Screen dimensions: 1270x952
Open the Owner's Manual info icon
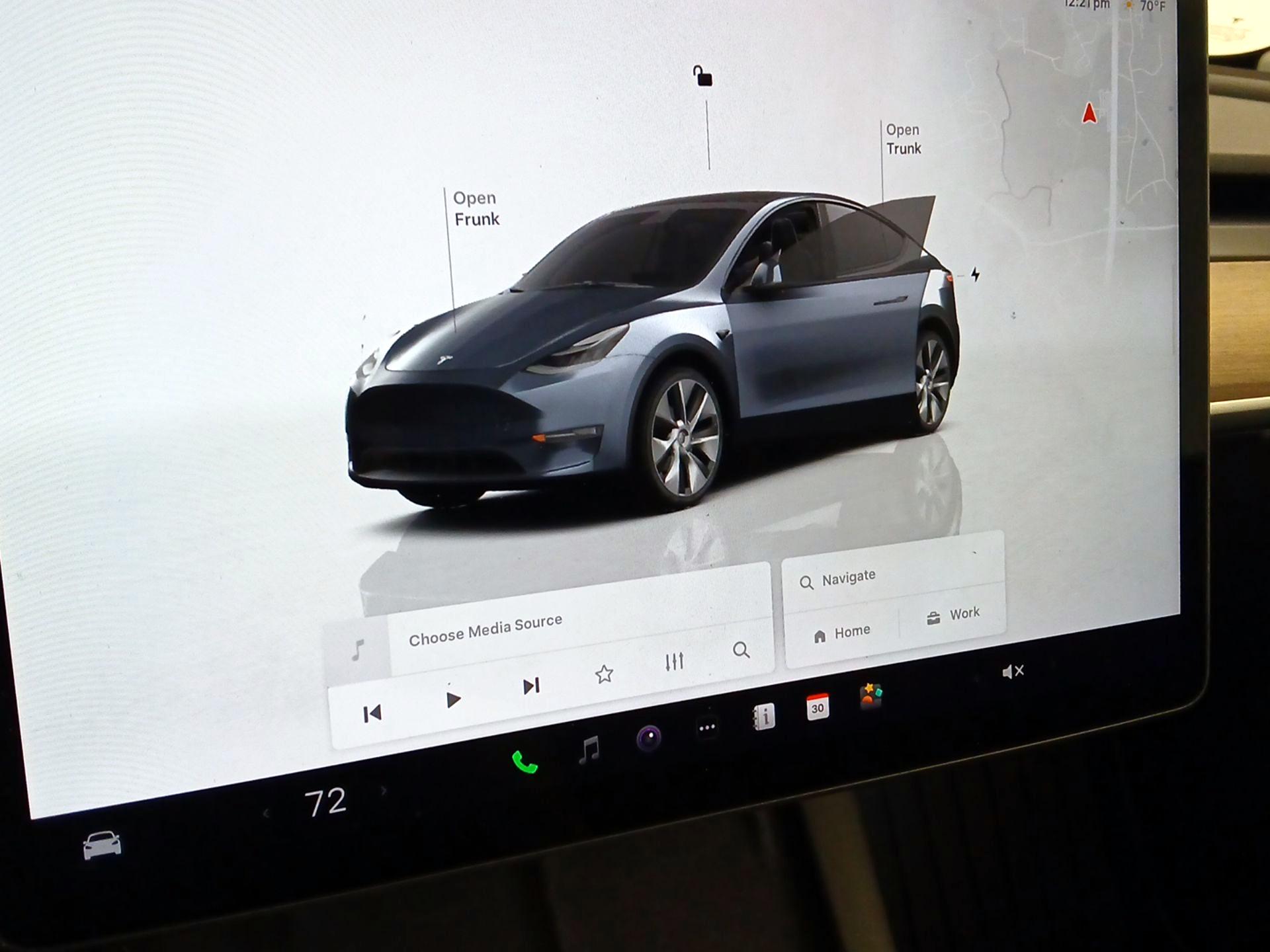[764, 717]
